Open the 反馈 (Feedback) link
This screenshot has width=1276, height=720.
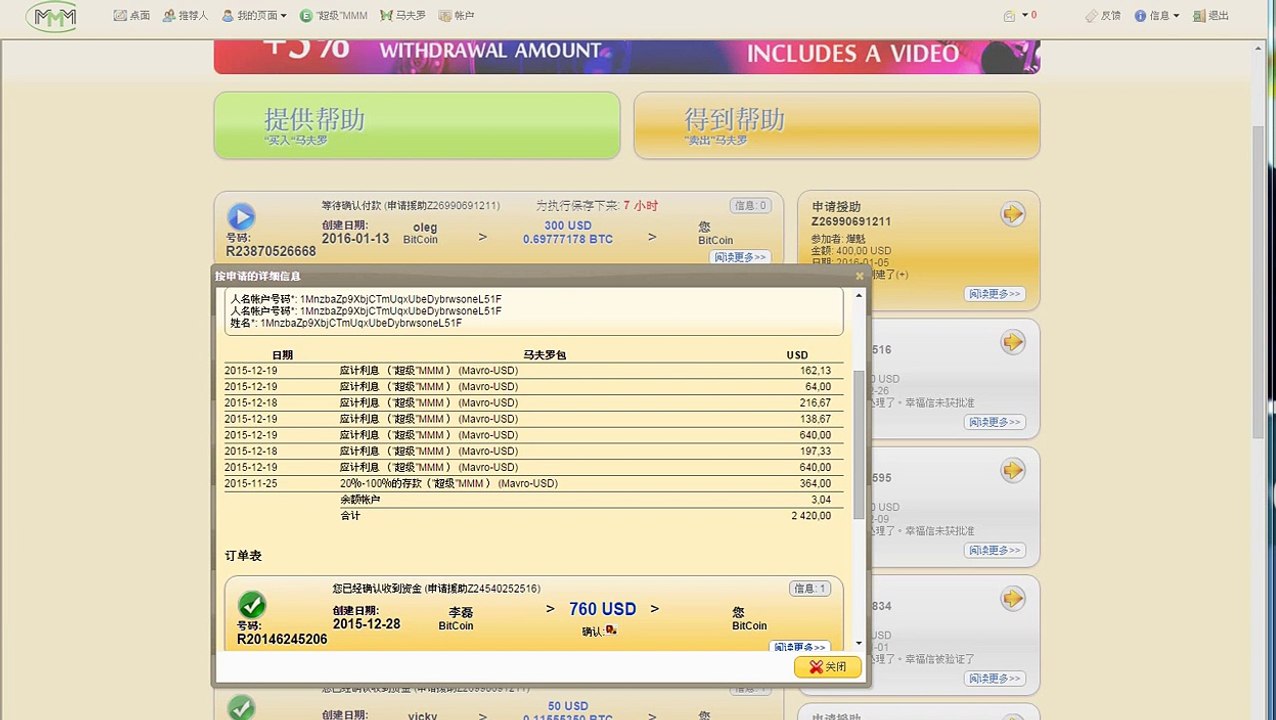pos(1103,16)
